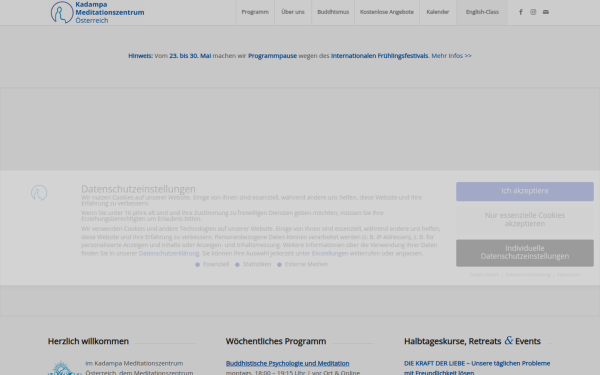The height and width of the screenshot is (375, 600).
Task: Open the Datenschutzerklärung link below the cookie buttons
Action: click(528, 275)
